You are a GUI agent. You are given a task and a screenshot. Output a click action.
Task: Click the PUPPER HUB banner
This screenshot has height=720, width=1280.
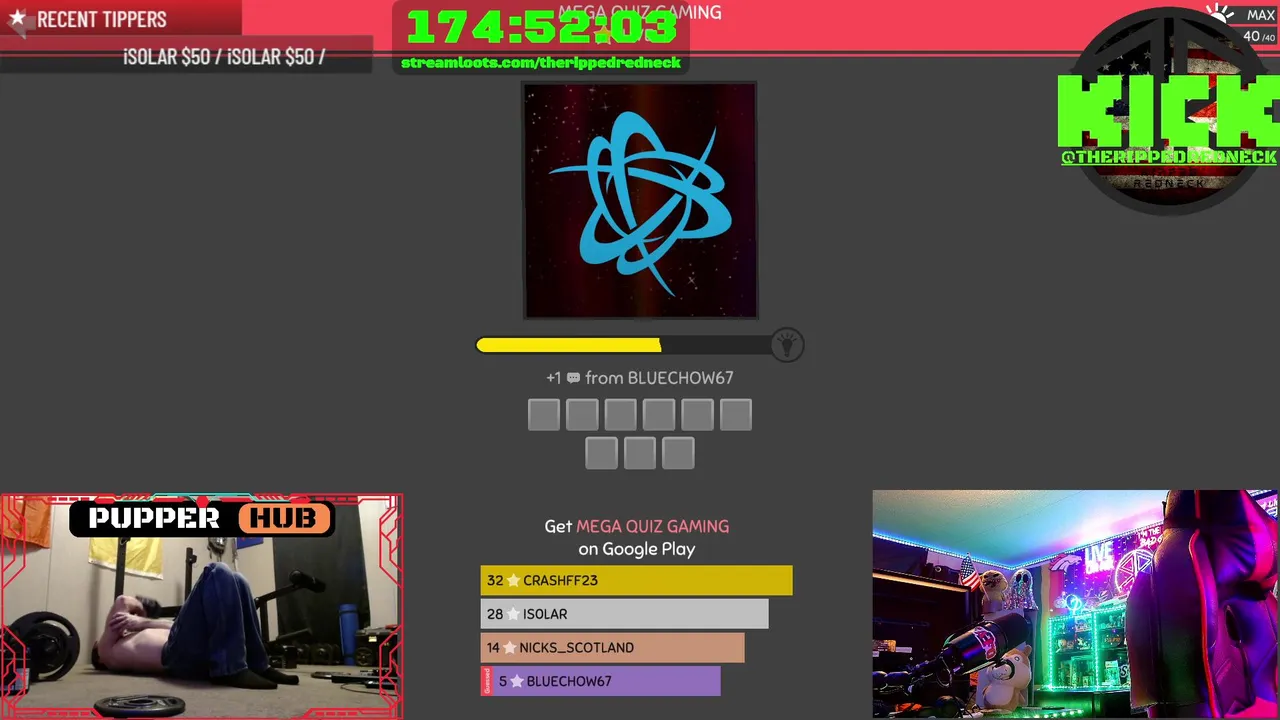tap(201, 518)
